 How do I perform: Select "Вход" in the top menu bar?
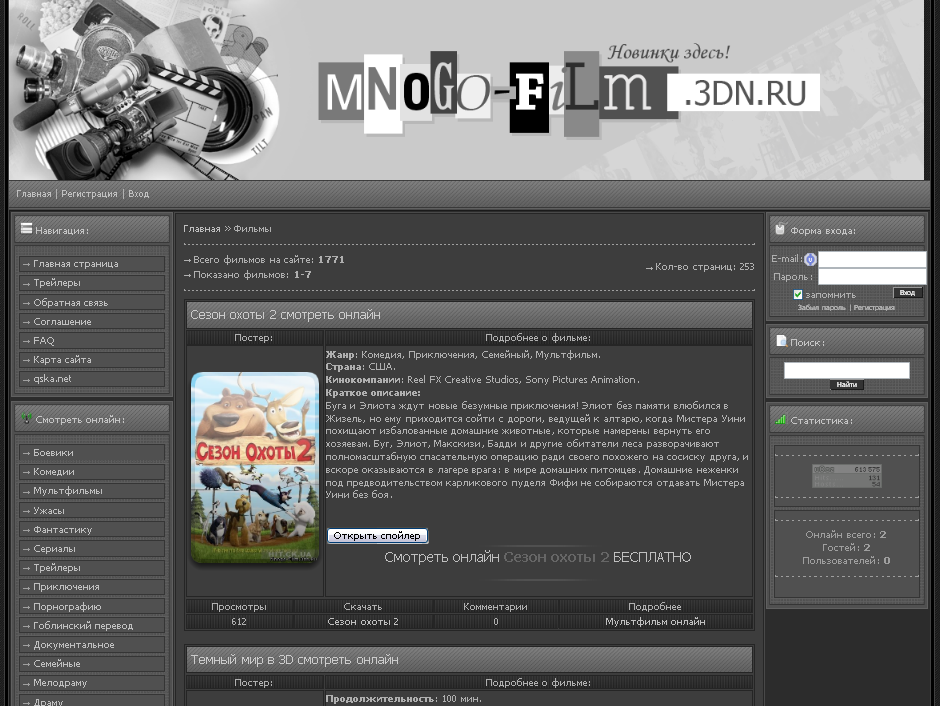click(x=138, y=194)
